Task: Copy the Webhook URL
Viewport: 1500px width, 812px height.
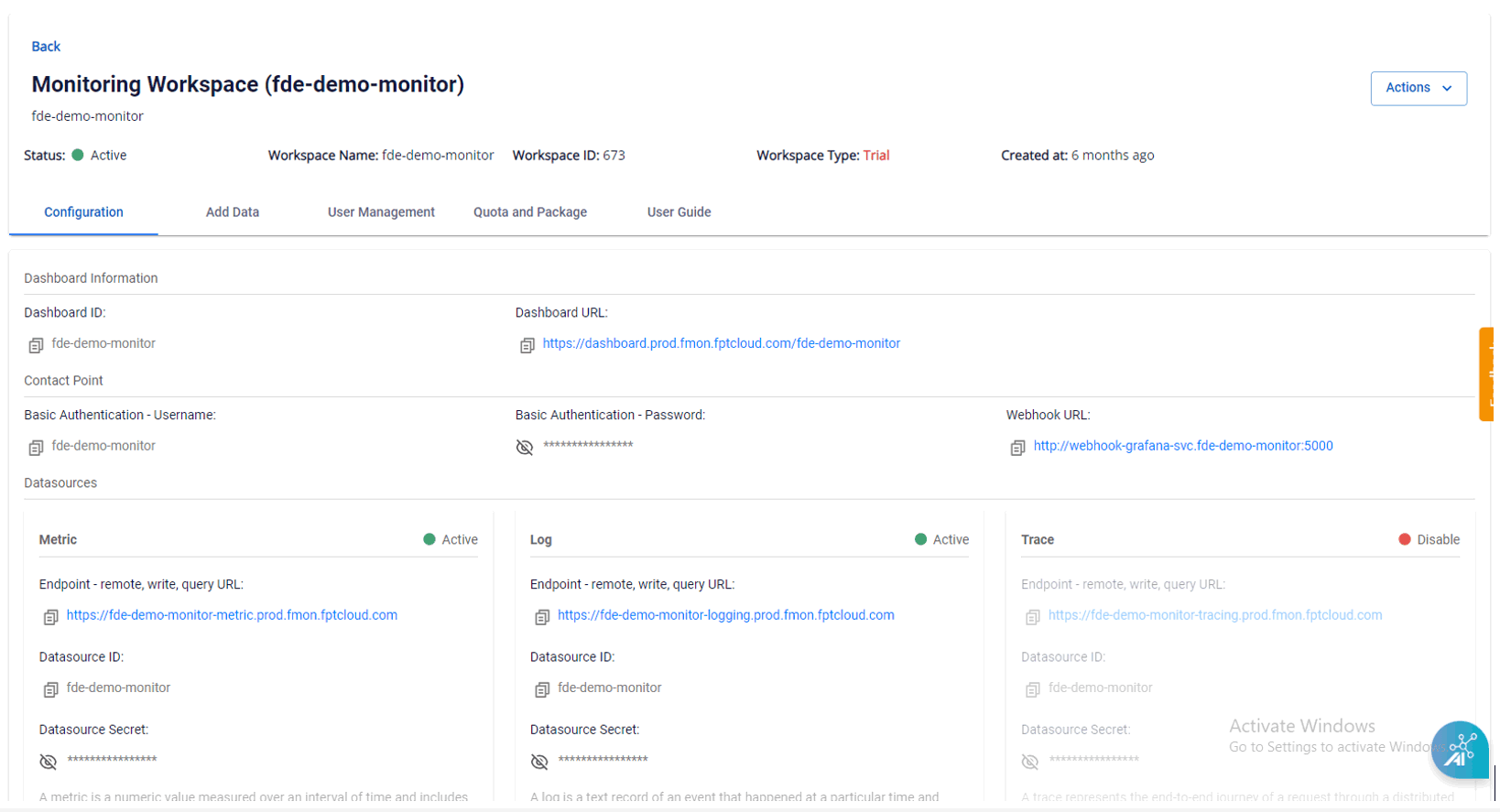Action: click(x=1017, y=448)
